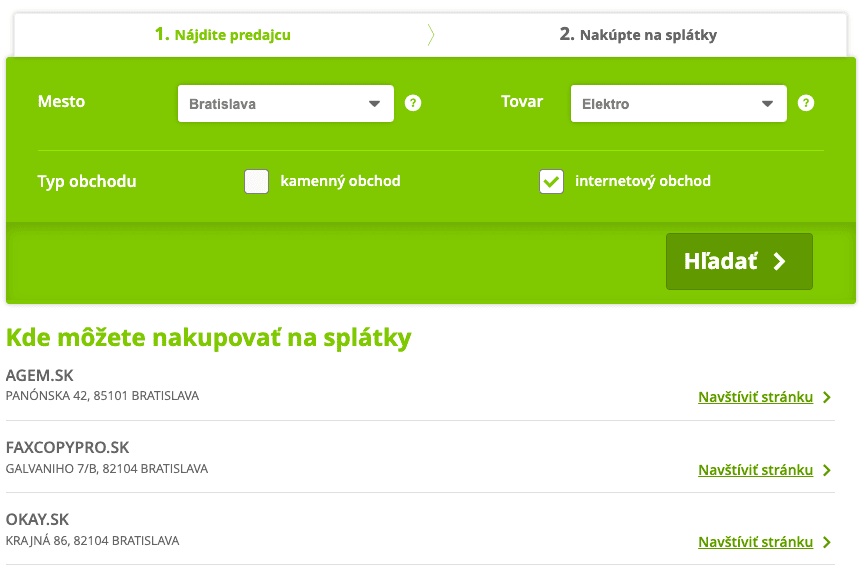
Task: Uncheck the internetový obchod checkbox
Action: [551, 181]
